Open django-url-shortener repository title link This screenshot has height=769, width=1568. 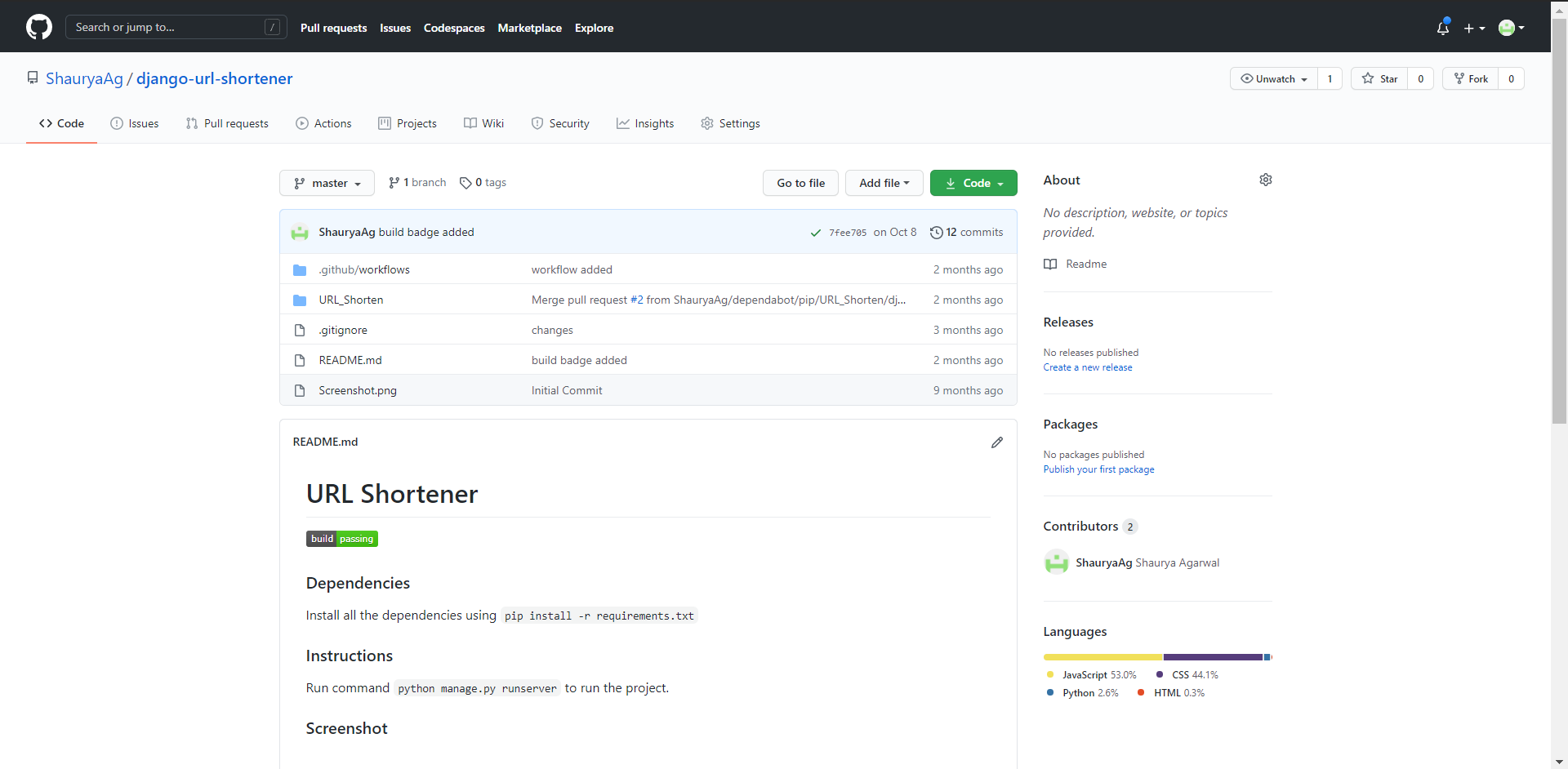point(214,78)
